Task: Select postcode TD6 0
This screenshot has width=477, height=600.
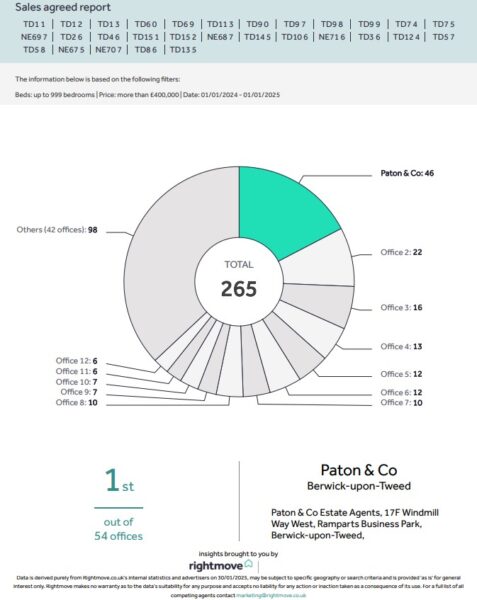Action: click(x=146, y=24)
